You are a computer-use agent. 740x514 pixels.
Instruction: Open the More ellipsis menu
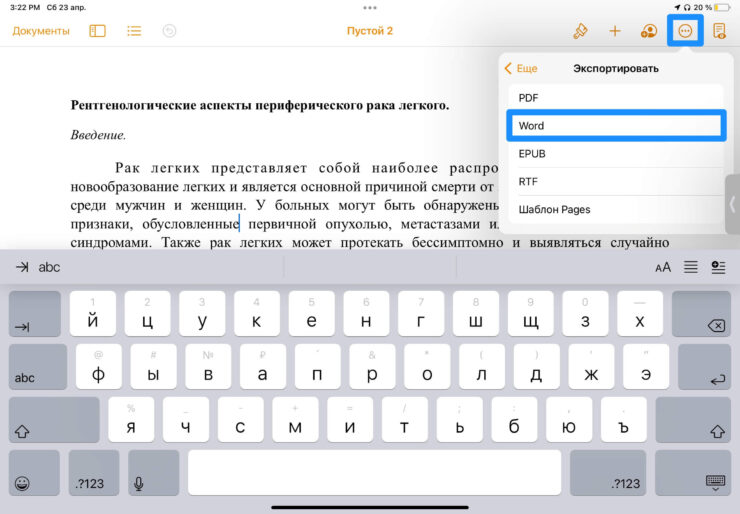685,31
